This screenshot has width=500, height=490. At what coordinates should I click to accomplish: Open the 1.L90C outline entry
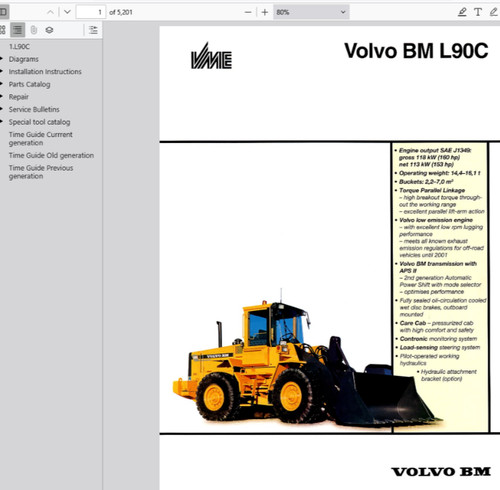(x=19, y=47)
